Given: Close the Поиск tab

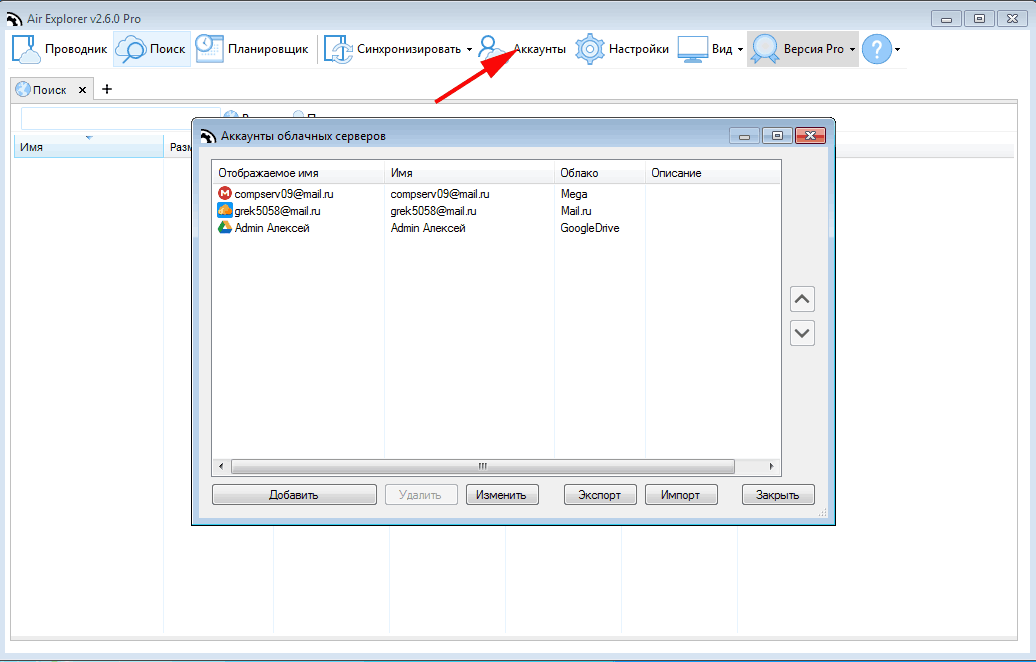Looking at the screenshot, I should [82, 90].
